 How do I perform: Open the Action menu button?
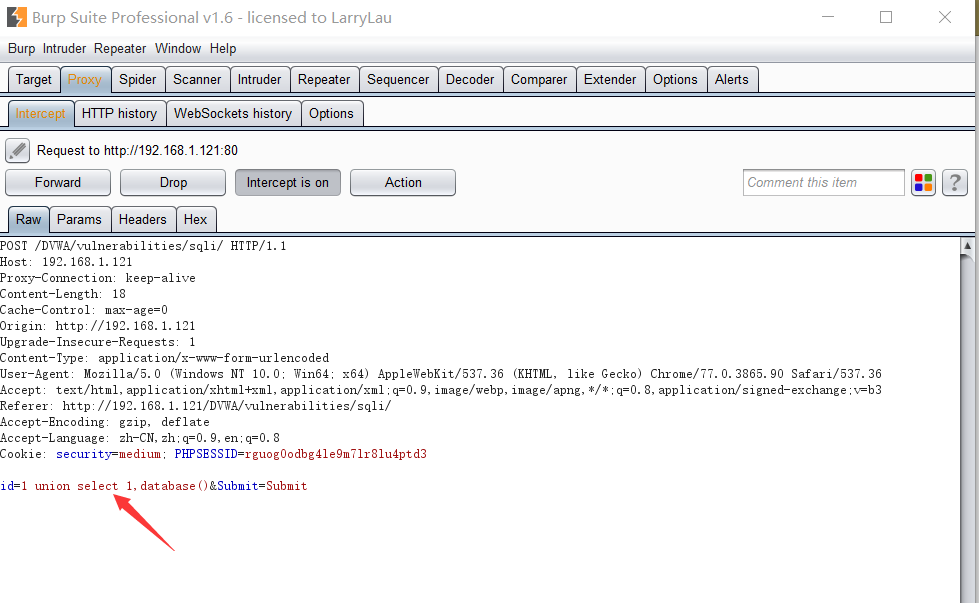pyautogui.click(x=403, y=182)
